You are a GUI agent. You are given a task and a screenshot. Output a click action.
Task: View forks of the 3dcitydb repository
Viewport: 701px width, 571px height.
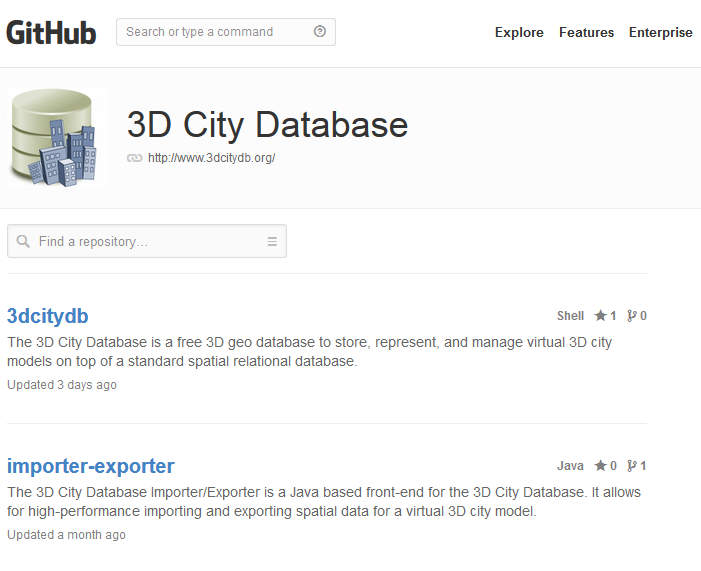point(637,316)
